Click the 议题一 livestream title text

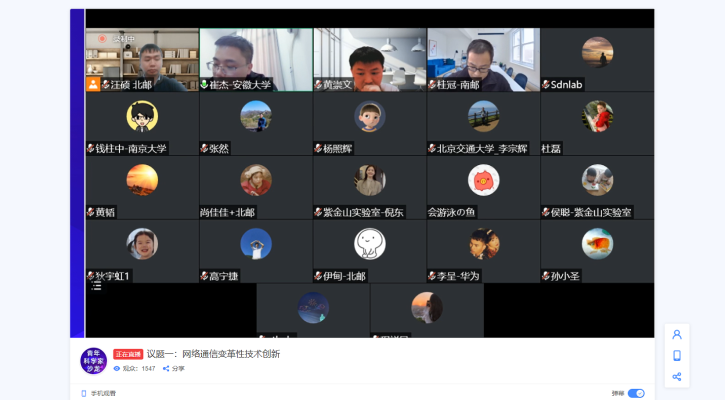click(213, 354)
